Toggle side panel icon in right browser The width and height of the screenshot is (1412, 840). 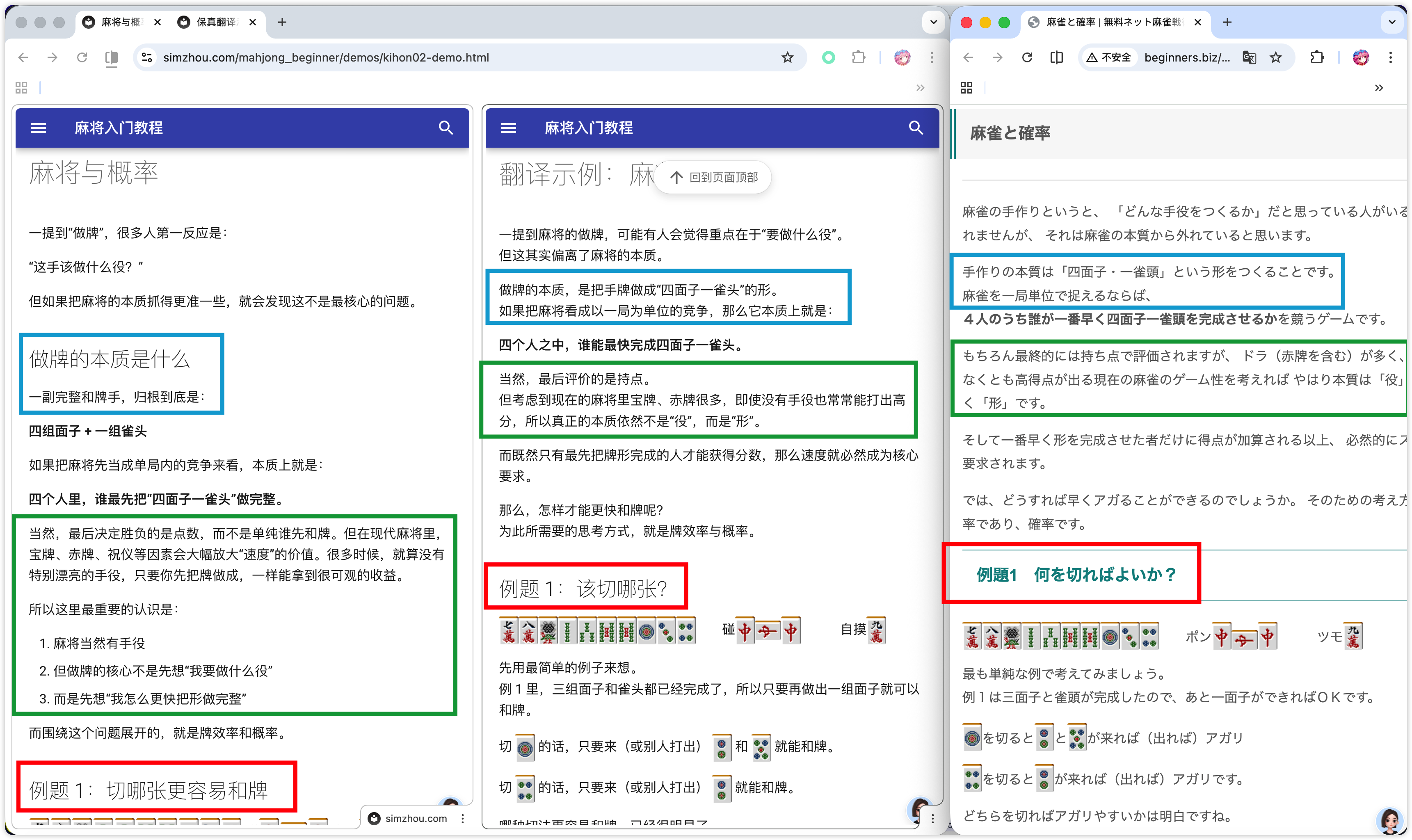pyautogui.click(x=1056, y=57)
